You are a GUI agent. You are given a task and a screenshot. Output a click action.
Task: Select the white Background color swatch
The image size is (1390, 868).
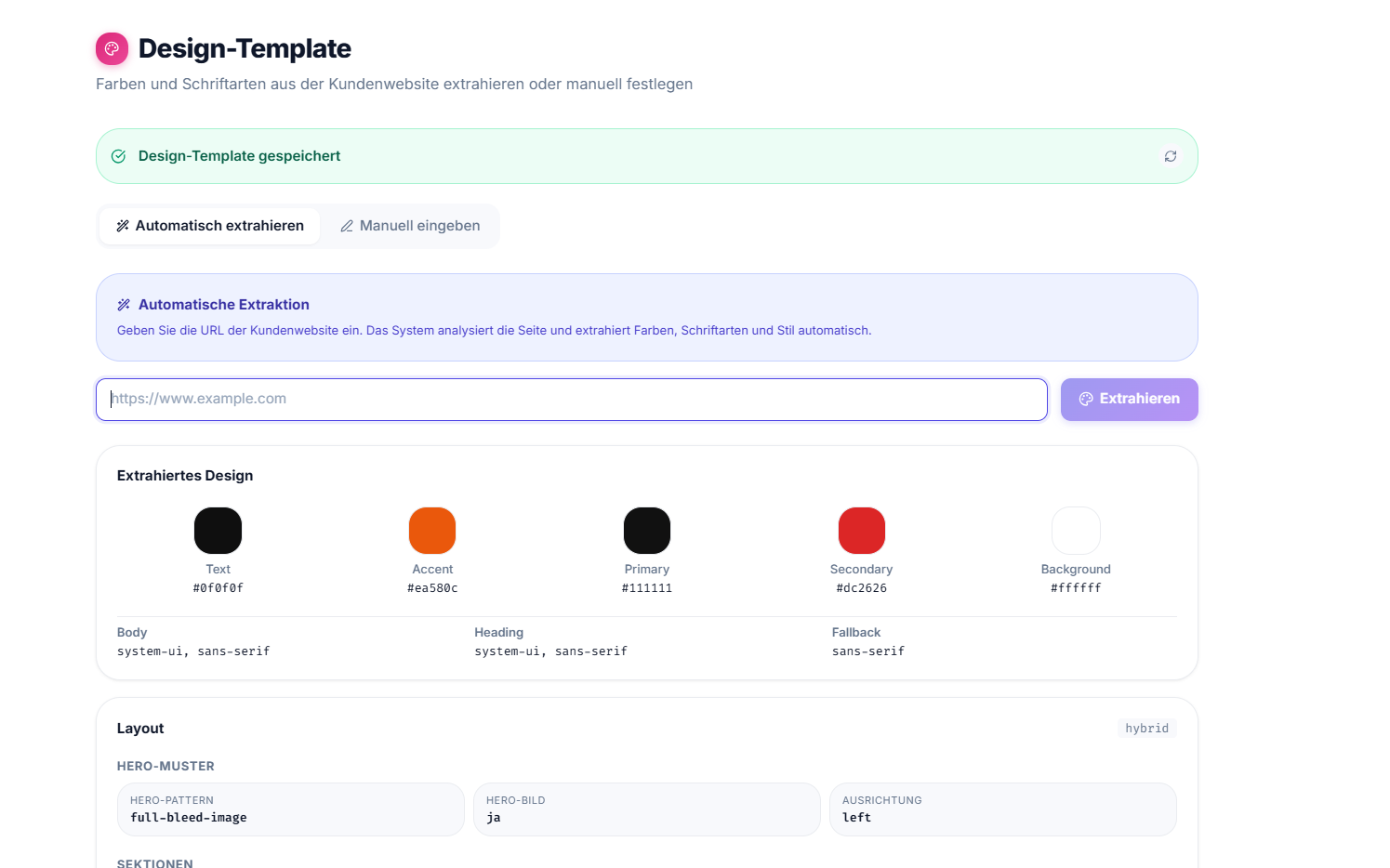1076,531
